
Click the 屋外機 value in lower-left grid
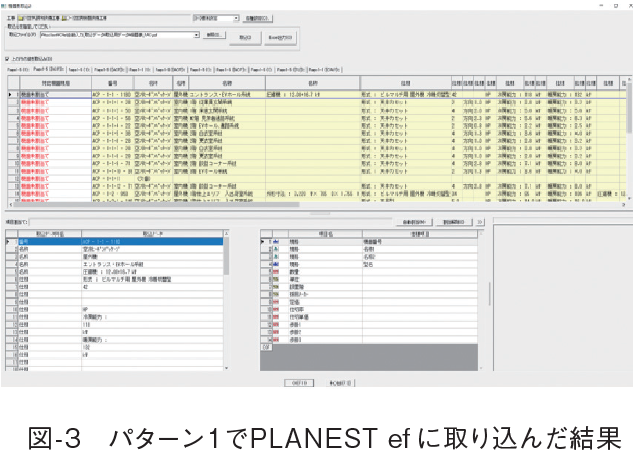click(152, 257)
